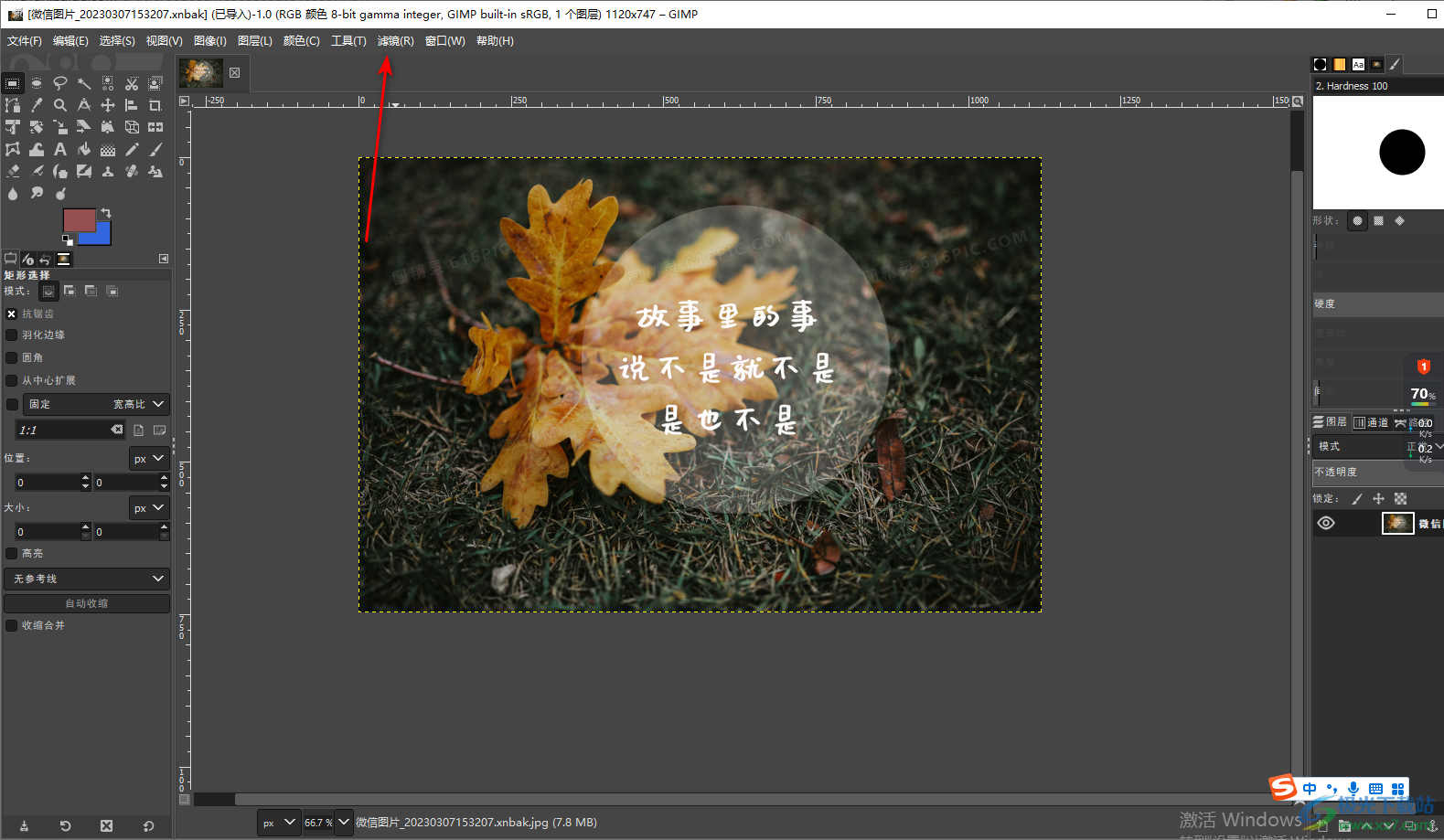Toggle the lock alpha checkerboard icon in layers
This screenshot has width=1444, height=840.
pyautogui.click(x=1401, y=498)
